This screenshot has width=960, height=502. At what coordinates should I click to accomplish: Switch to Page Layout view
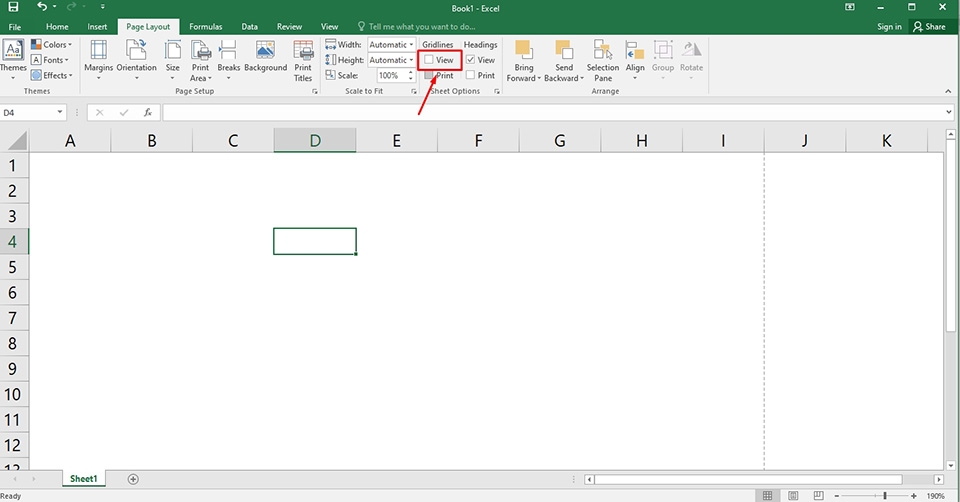[x=793, y=495]
